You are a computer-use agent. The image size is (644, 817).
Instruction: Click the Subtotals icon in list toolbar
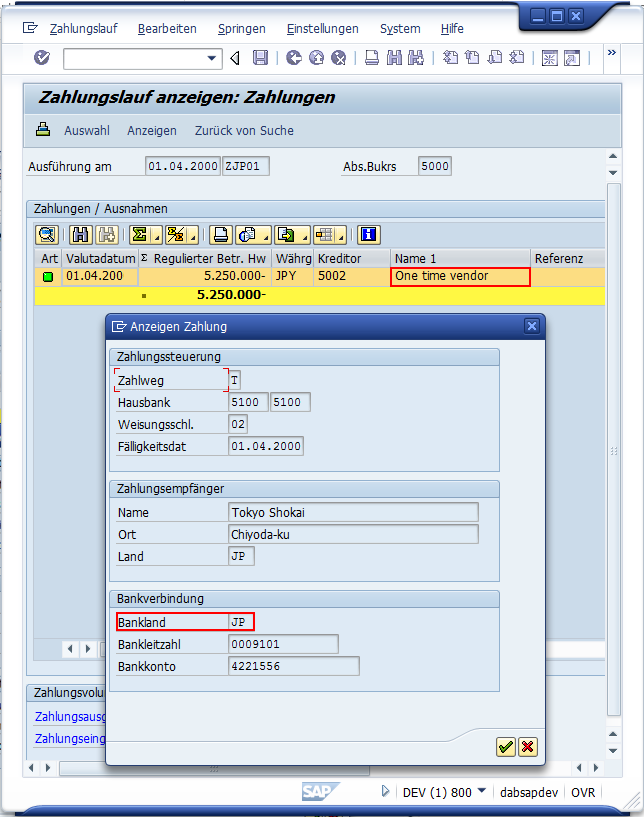176,235
